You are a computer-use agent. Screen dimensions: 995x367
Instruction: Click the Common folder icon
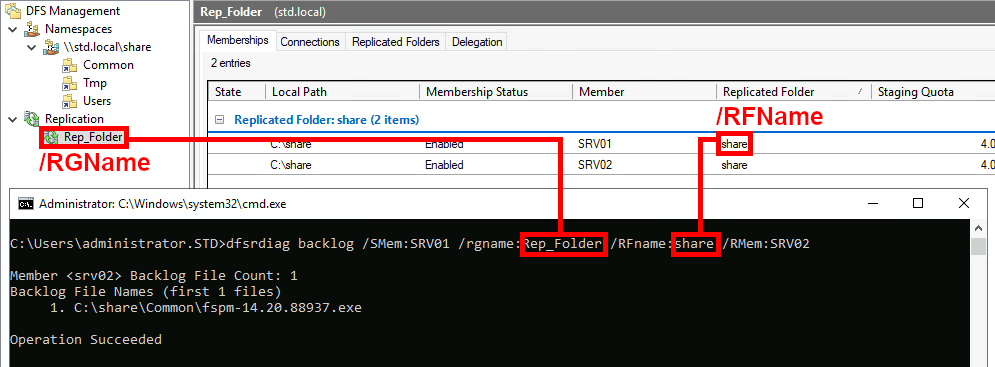[69, 65]
